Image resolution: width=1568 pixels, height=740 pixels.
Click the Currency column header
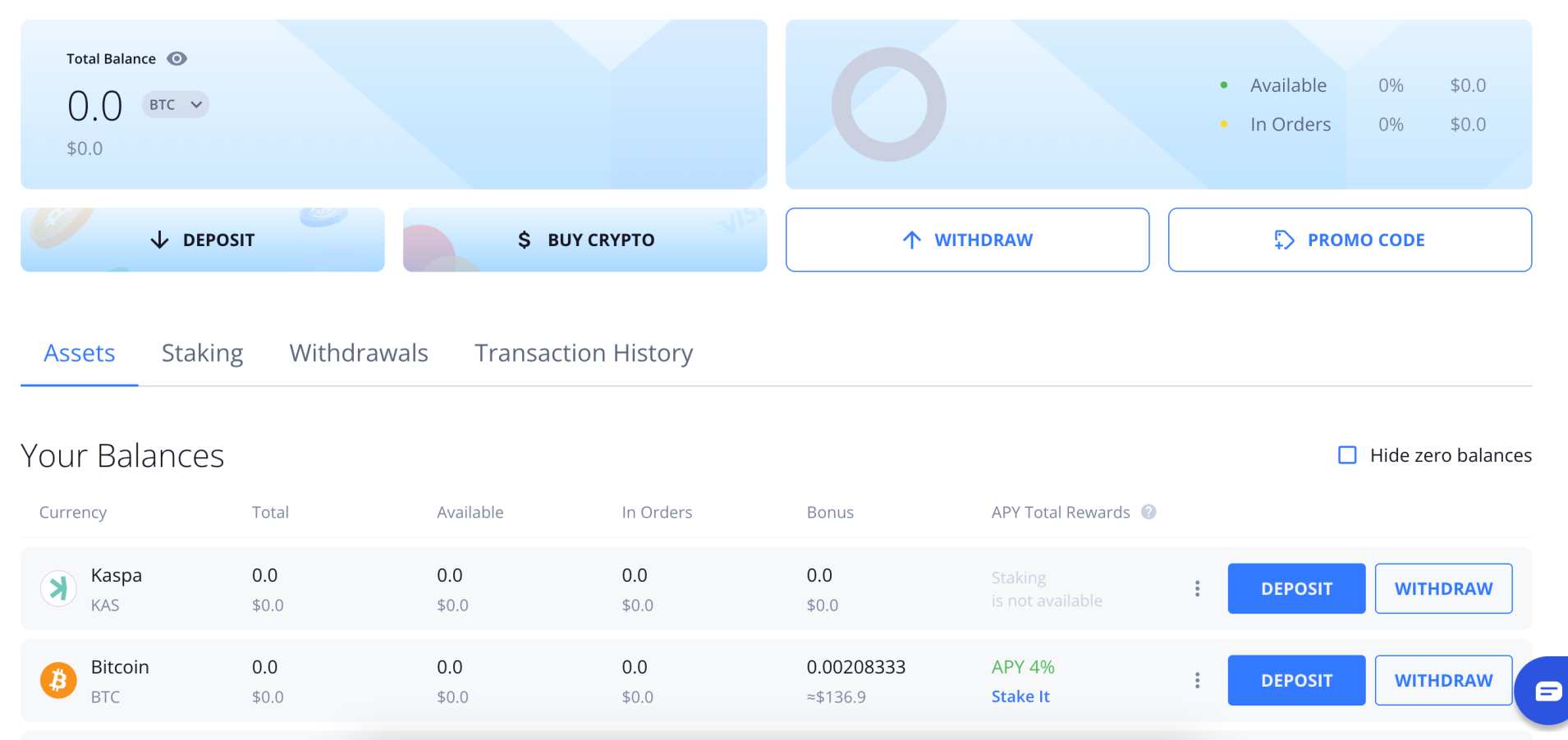pos(73,512)
